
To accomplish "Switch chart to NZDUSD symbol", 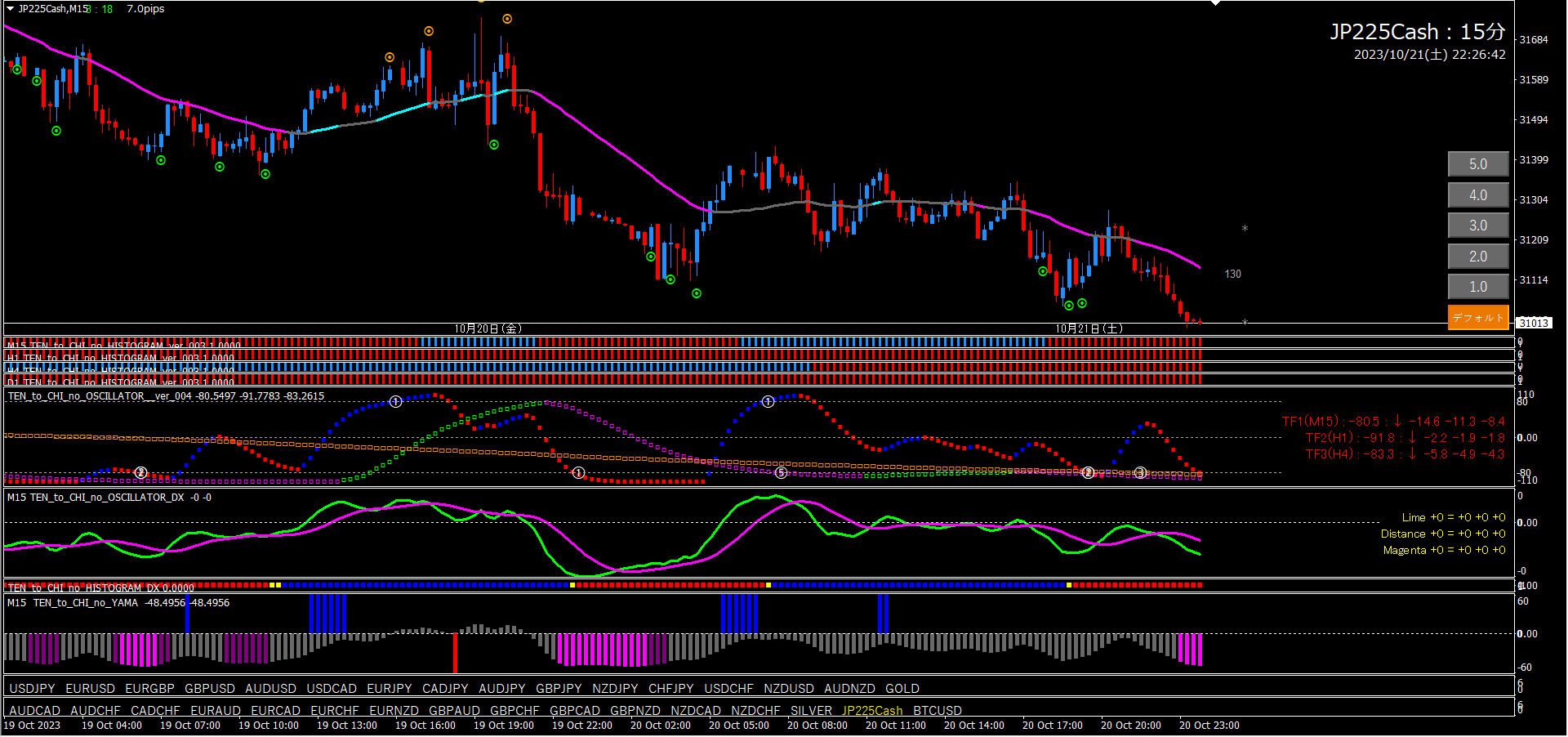I will click(x=789, y=689).
